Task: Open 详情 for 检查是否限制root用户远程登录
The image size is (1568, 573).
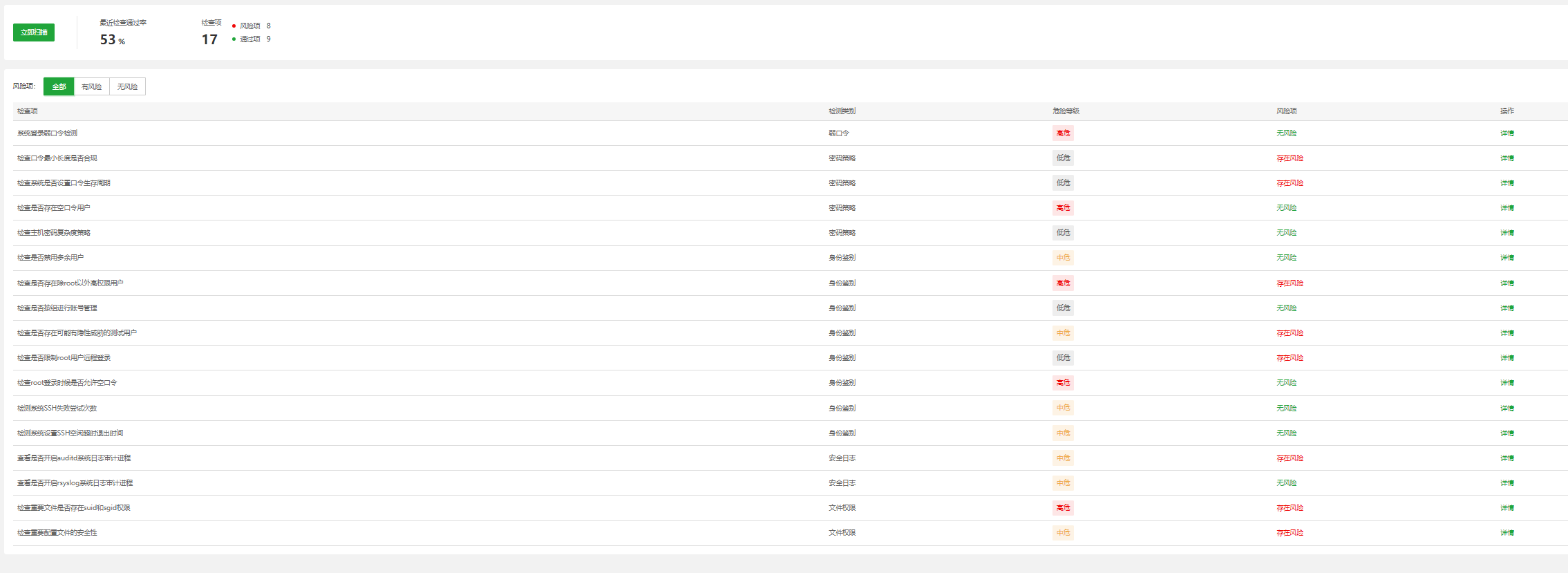Action: (x=1507, y=358)
